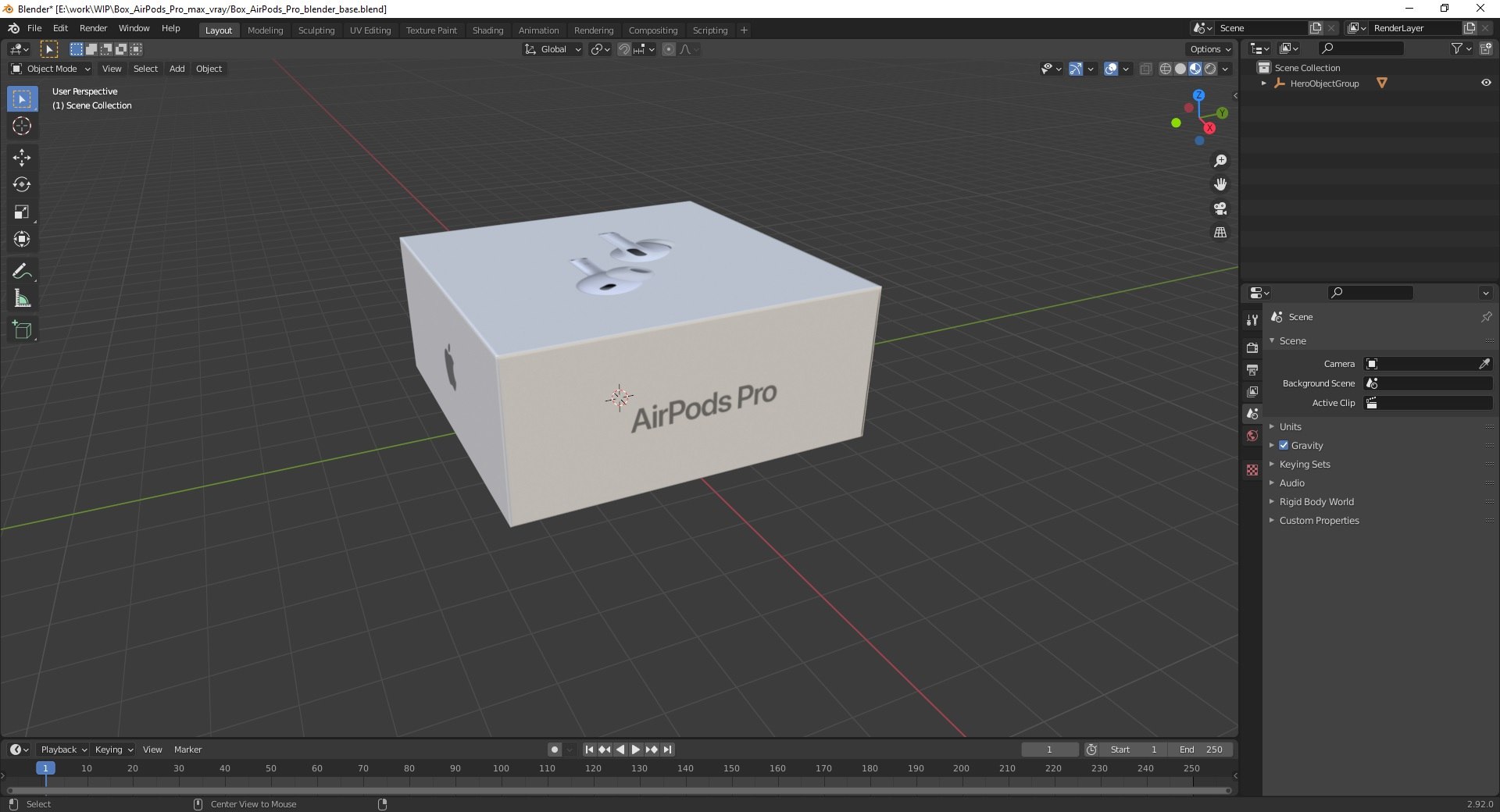Switch to the Modeling workspace tab

(x=265, y=30)
